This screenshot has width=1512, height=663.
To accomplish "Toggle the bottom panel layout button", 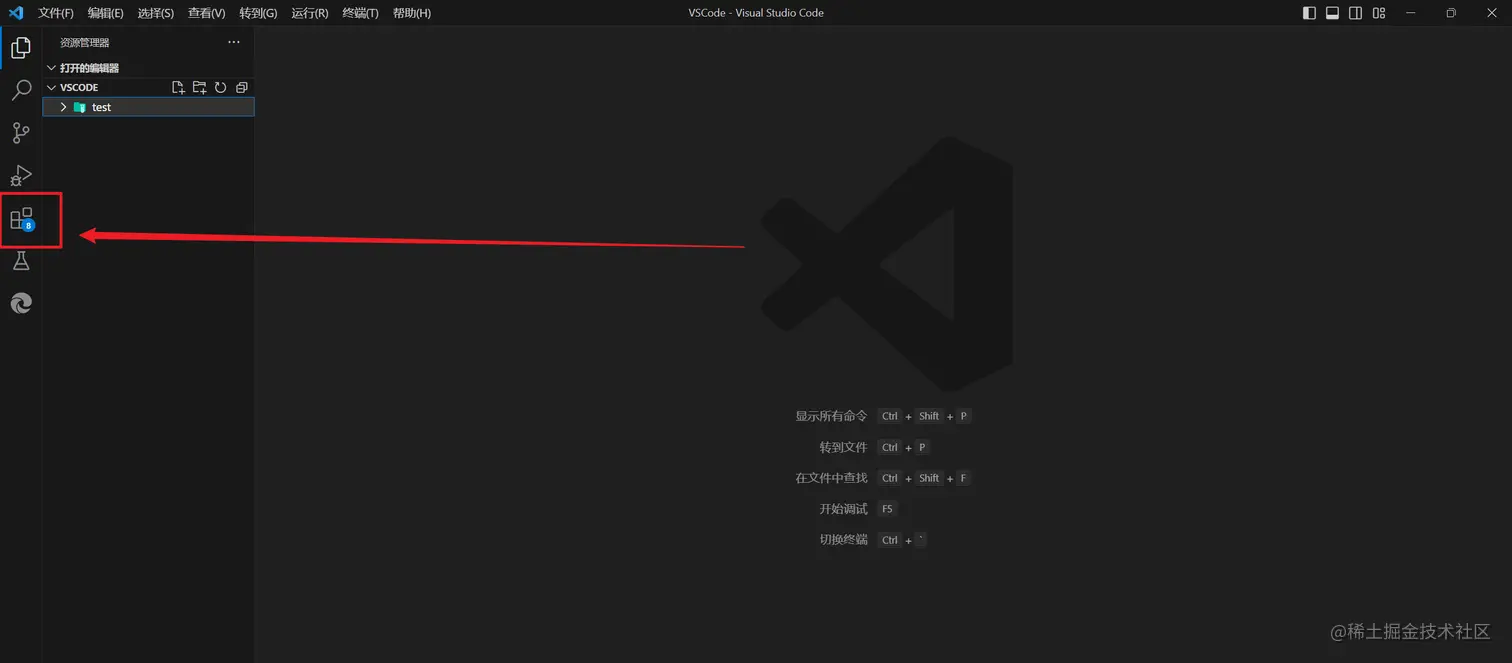I will coord(1333,13).
